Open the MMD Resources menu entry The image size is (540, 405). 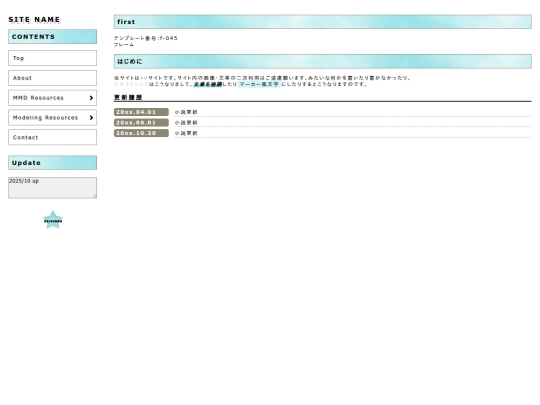pos(52,98)
